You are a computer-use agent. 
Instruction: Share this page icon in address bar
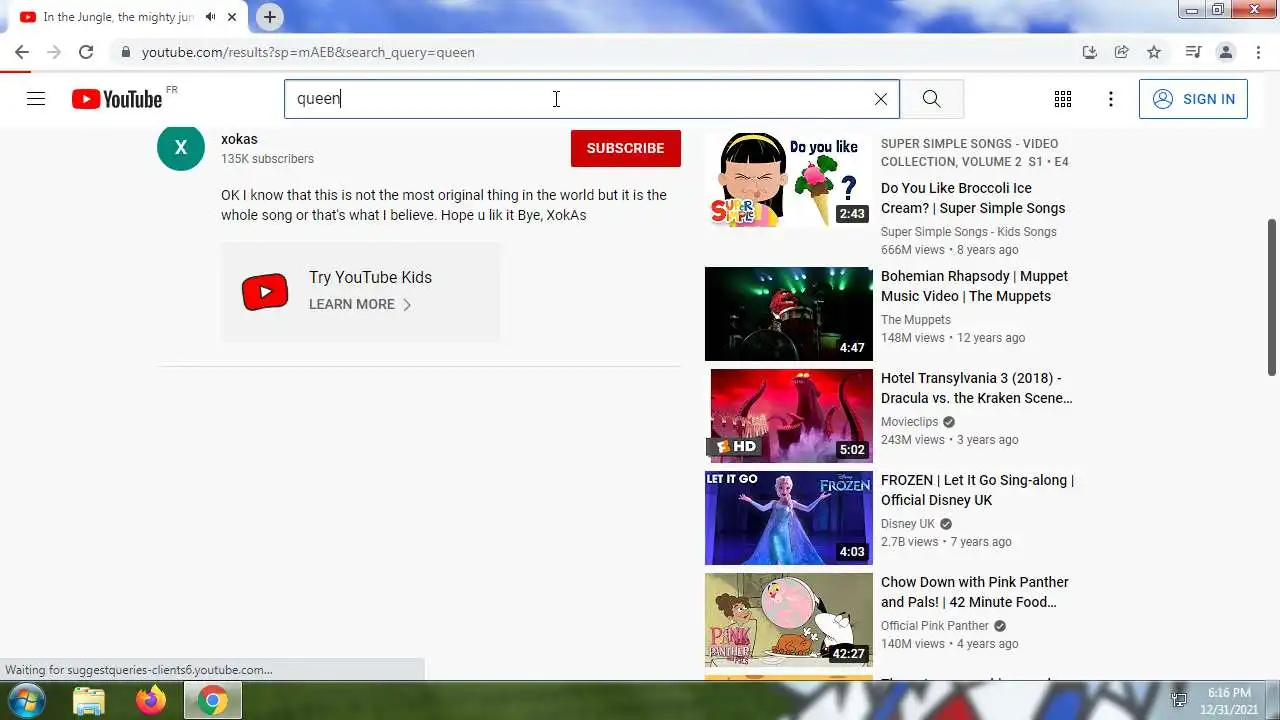[x=1122, y=52]
